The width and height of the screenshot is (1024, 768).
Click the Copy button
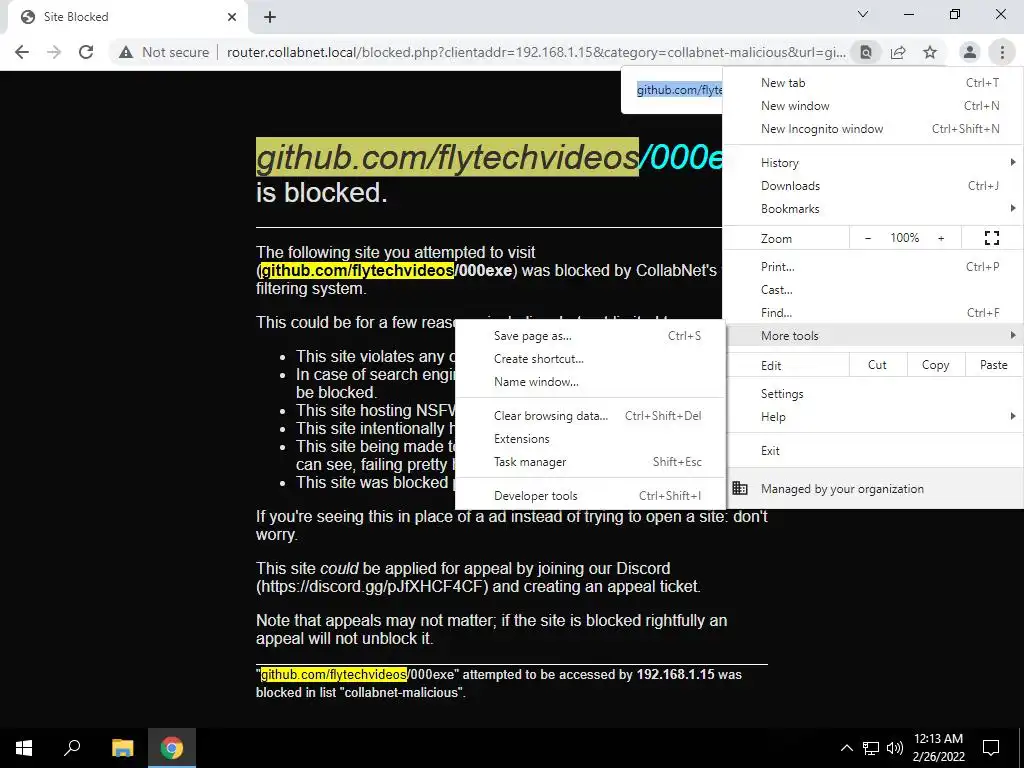point(935,365)
